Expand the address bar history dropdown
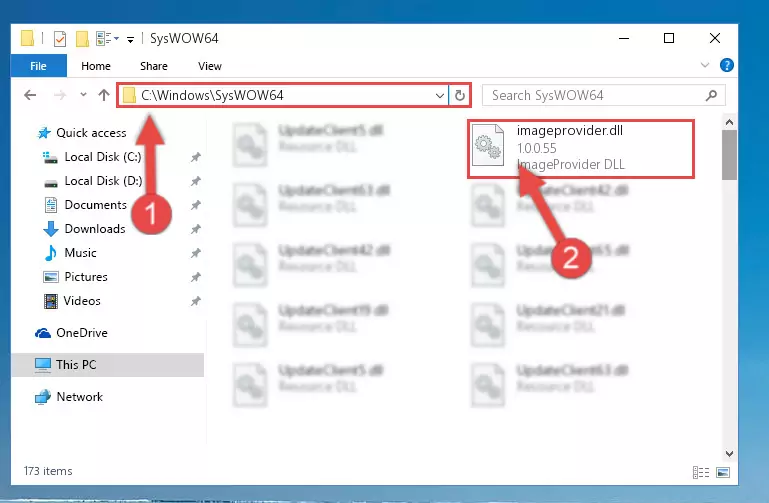The width and height of the screenshot is (769, 503). tap(439, 95)
